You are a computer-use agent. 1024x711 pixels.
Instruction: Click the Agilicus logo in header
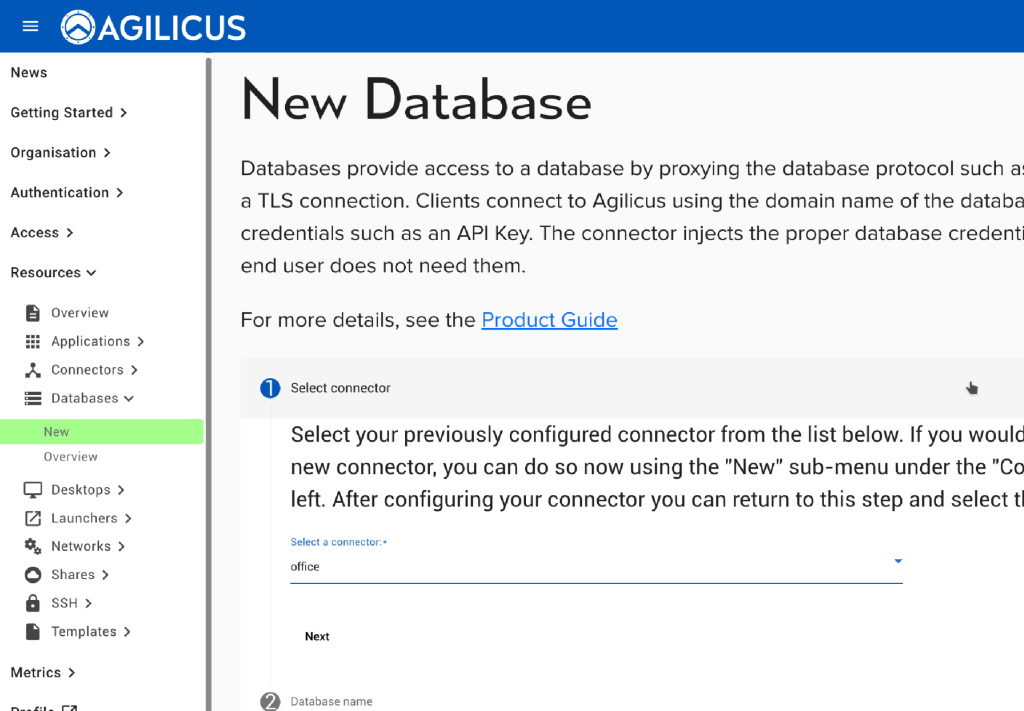tap(153, 27)
